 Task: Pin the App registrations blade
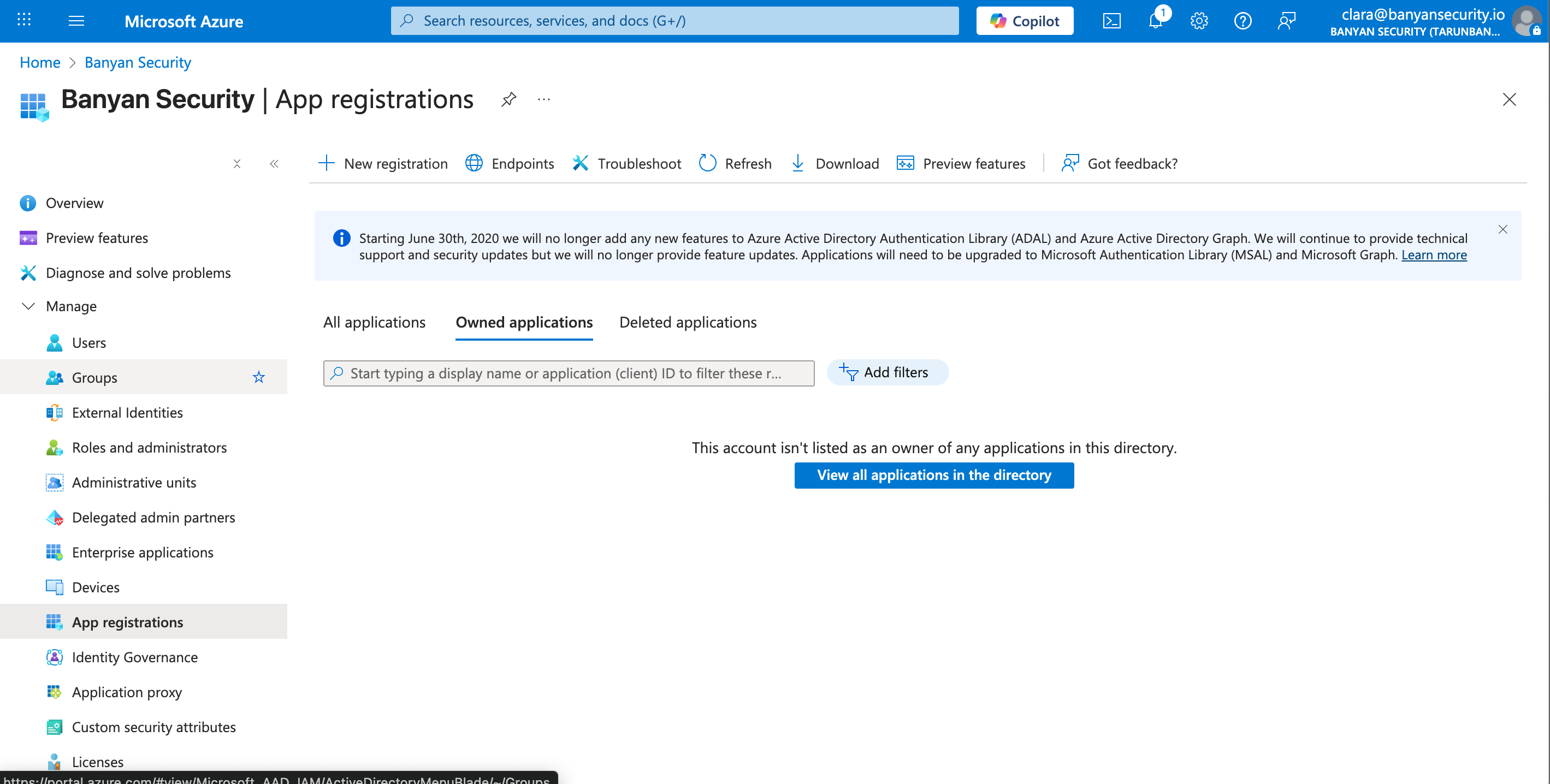[508, 99]
